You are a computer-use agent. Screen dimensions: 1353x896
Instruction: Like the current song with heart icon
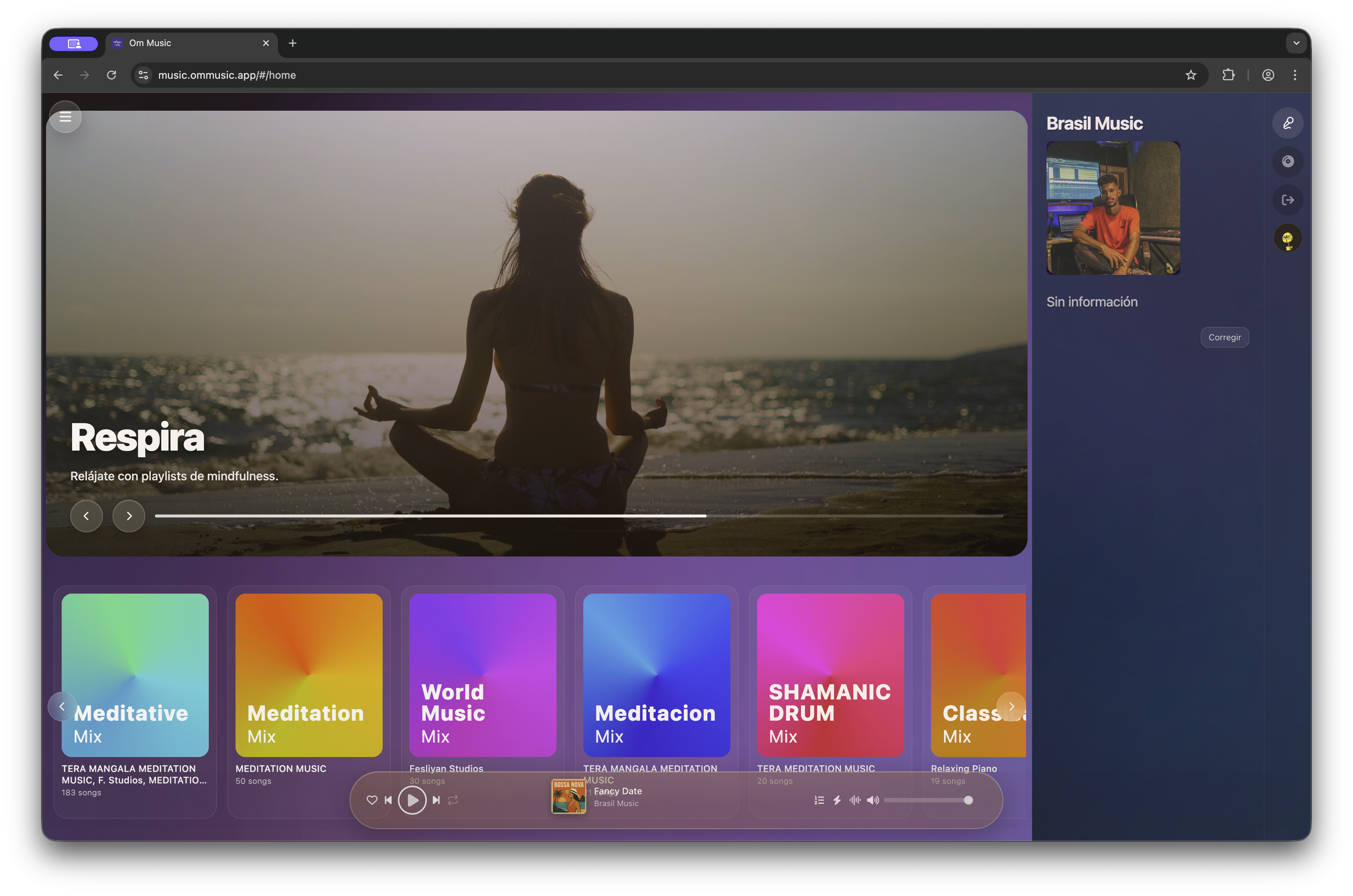[372, 800]
